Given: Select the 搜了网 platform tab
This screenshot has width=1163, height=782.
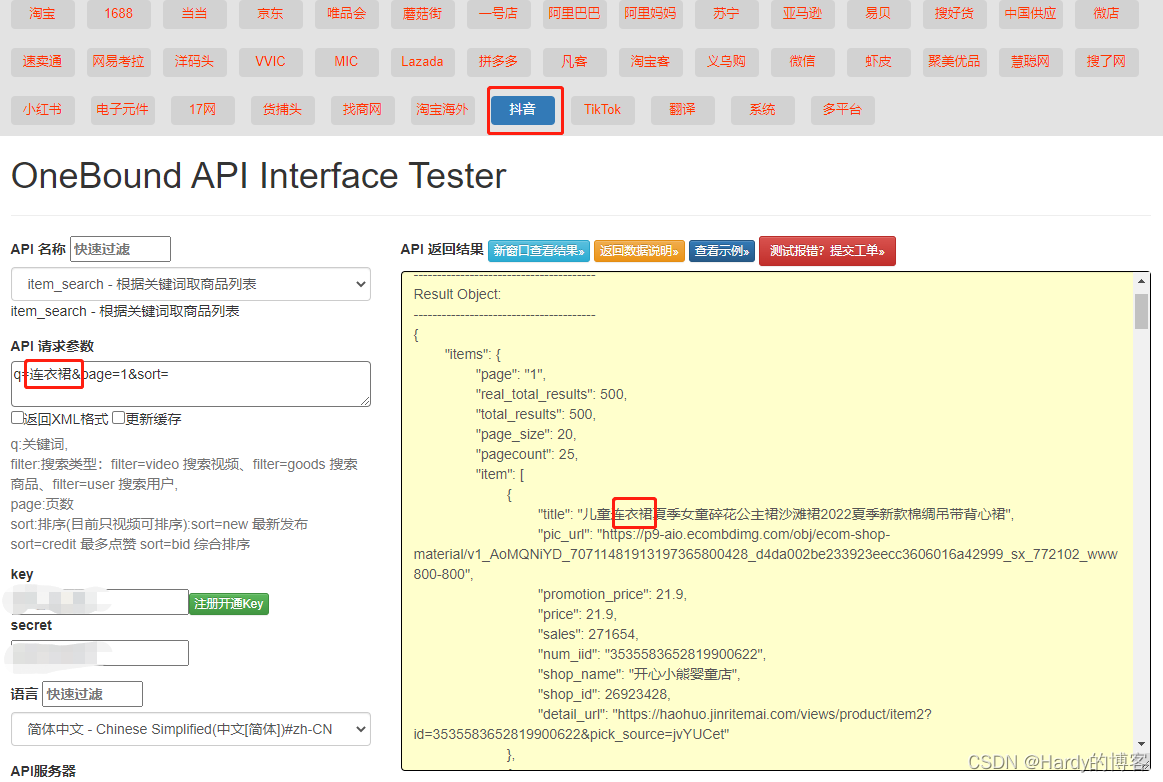Looking at the screenshot, I should 1106,62.
